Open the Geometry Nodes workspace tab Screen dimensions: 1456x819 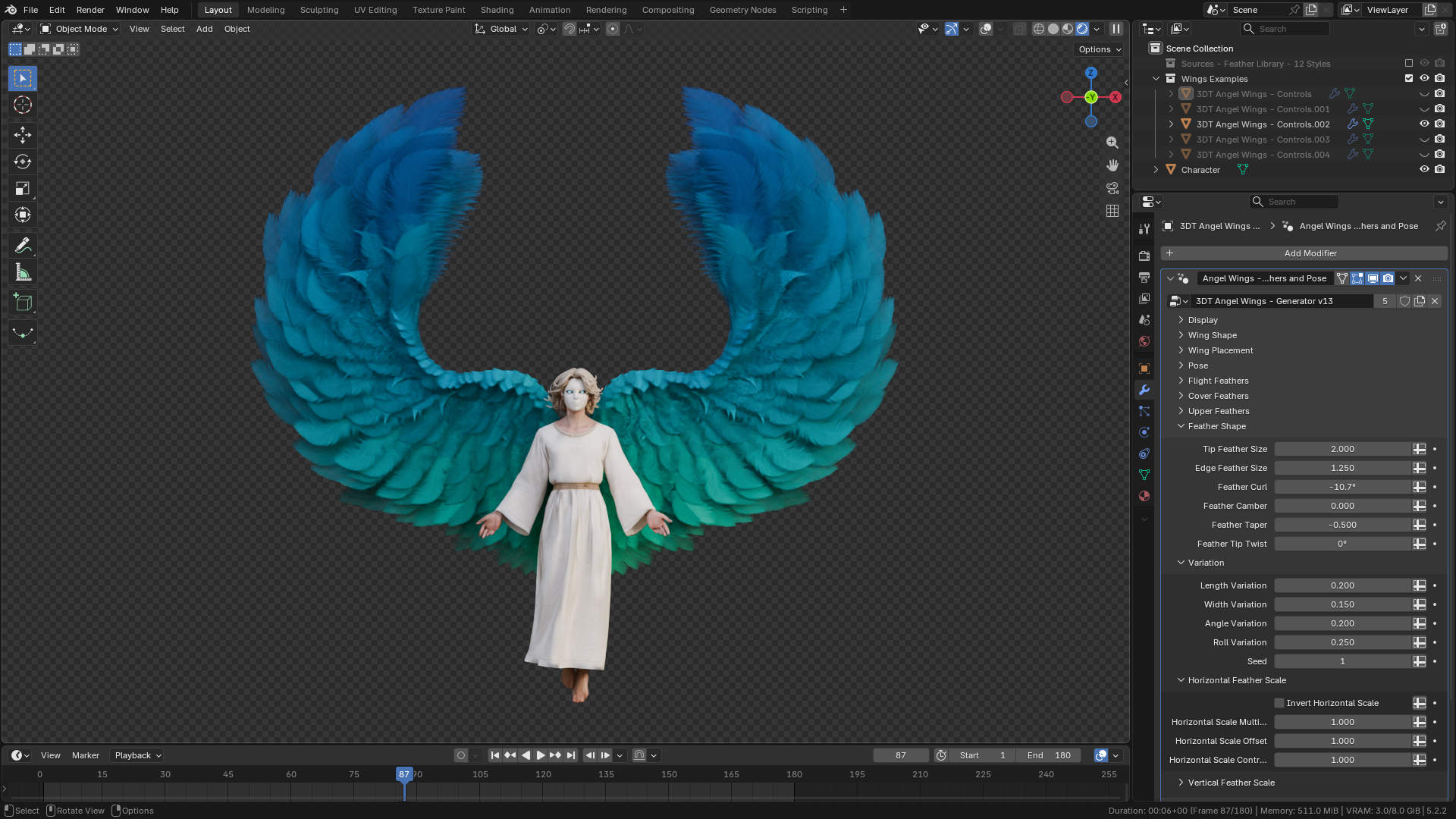742,10
